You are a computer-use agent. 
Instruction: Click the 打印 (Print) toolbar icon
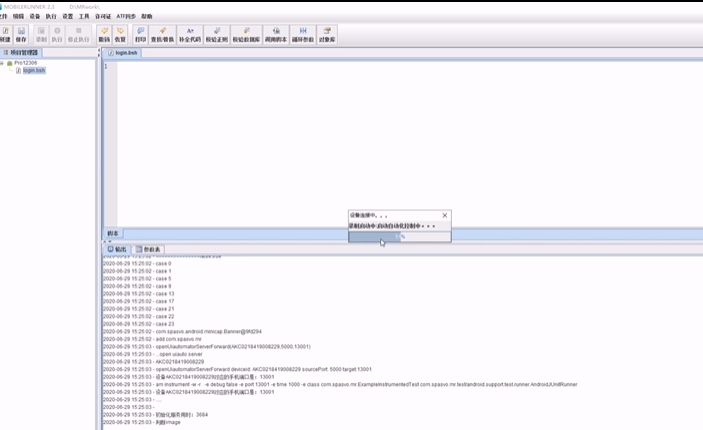tap(140, 34)
